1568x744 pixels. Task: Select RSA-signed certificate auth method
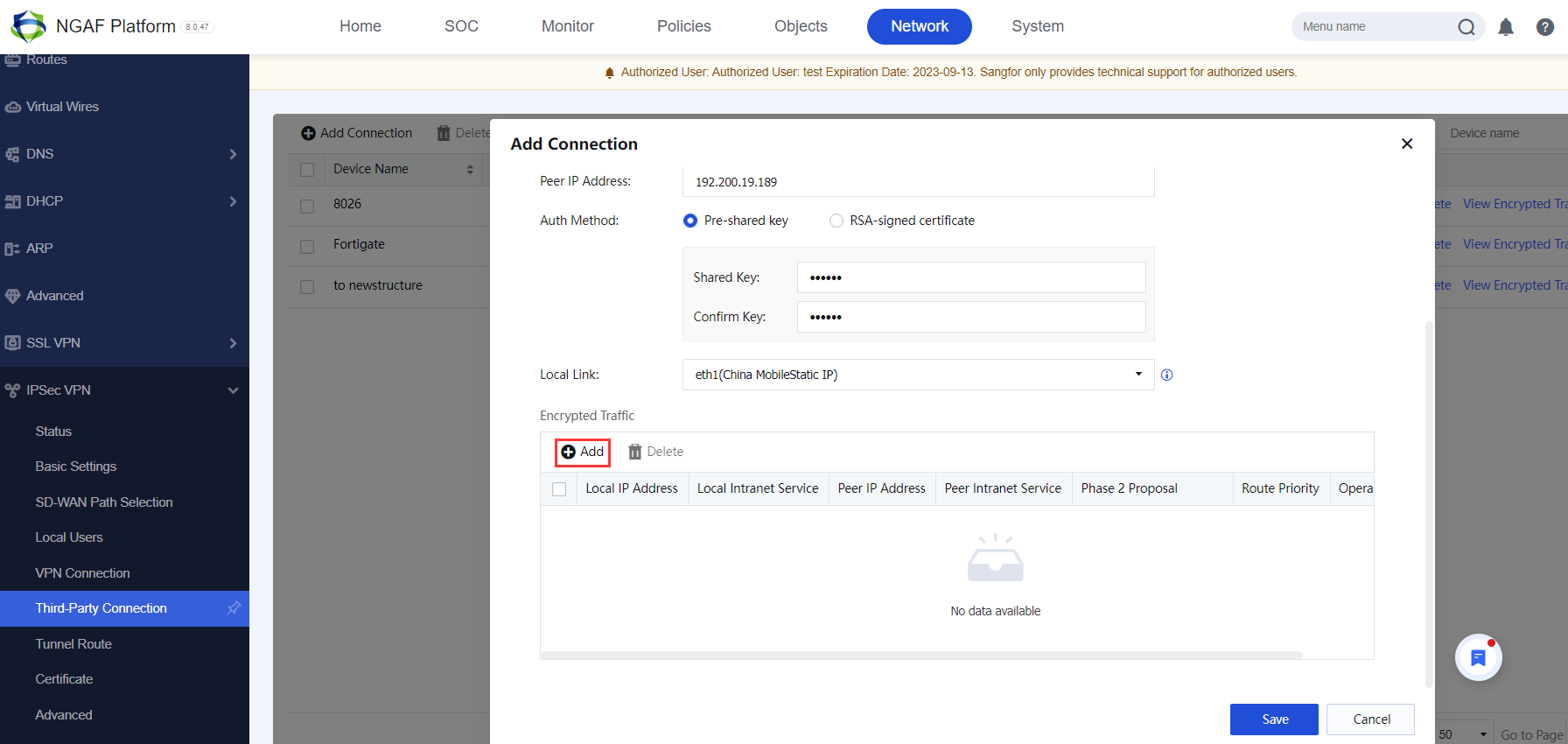coord(836,221)
